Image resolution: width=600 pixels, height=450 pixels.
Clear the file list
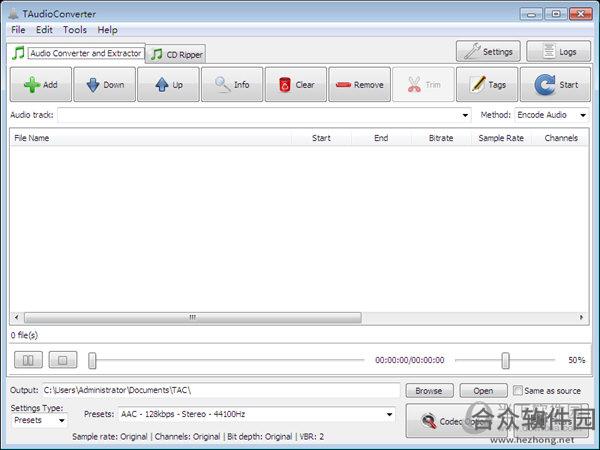296,85
